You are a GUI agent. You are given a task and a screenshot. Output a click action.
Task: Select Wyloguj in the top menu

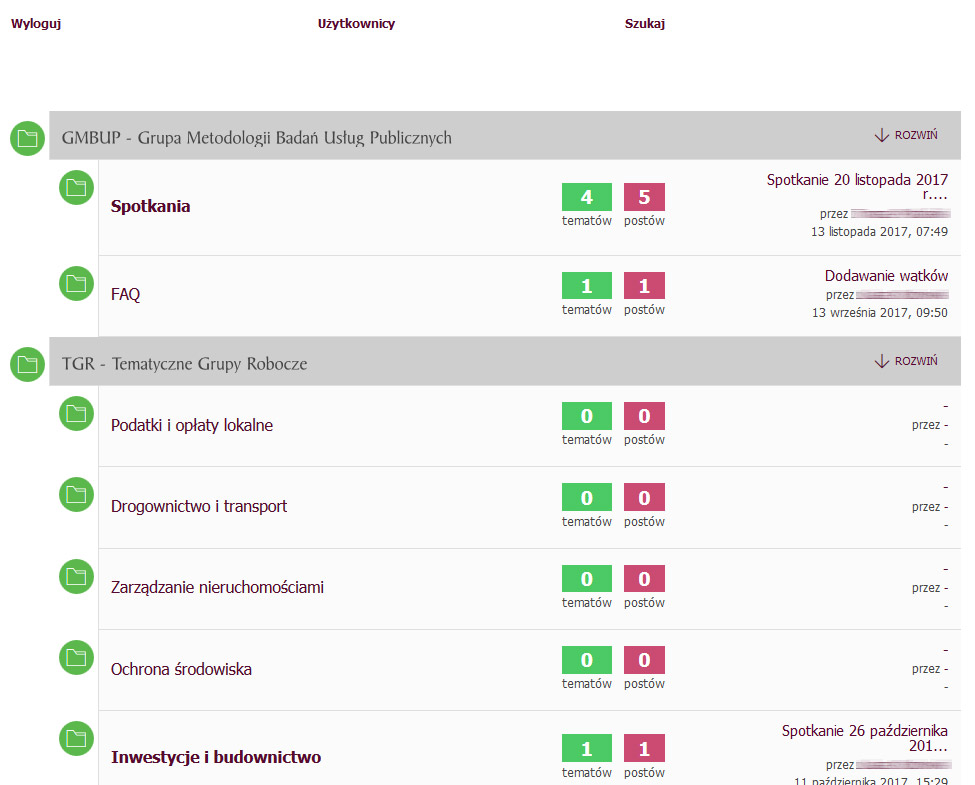pos(36,24)
